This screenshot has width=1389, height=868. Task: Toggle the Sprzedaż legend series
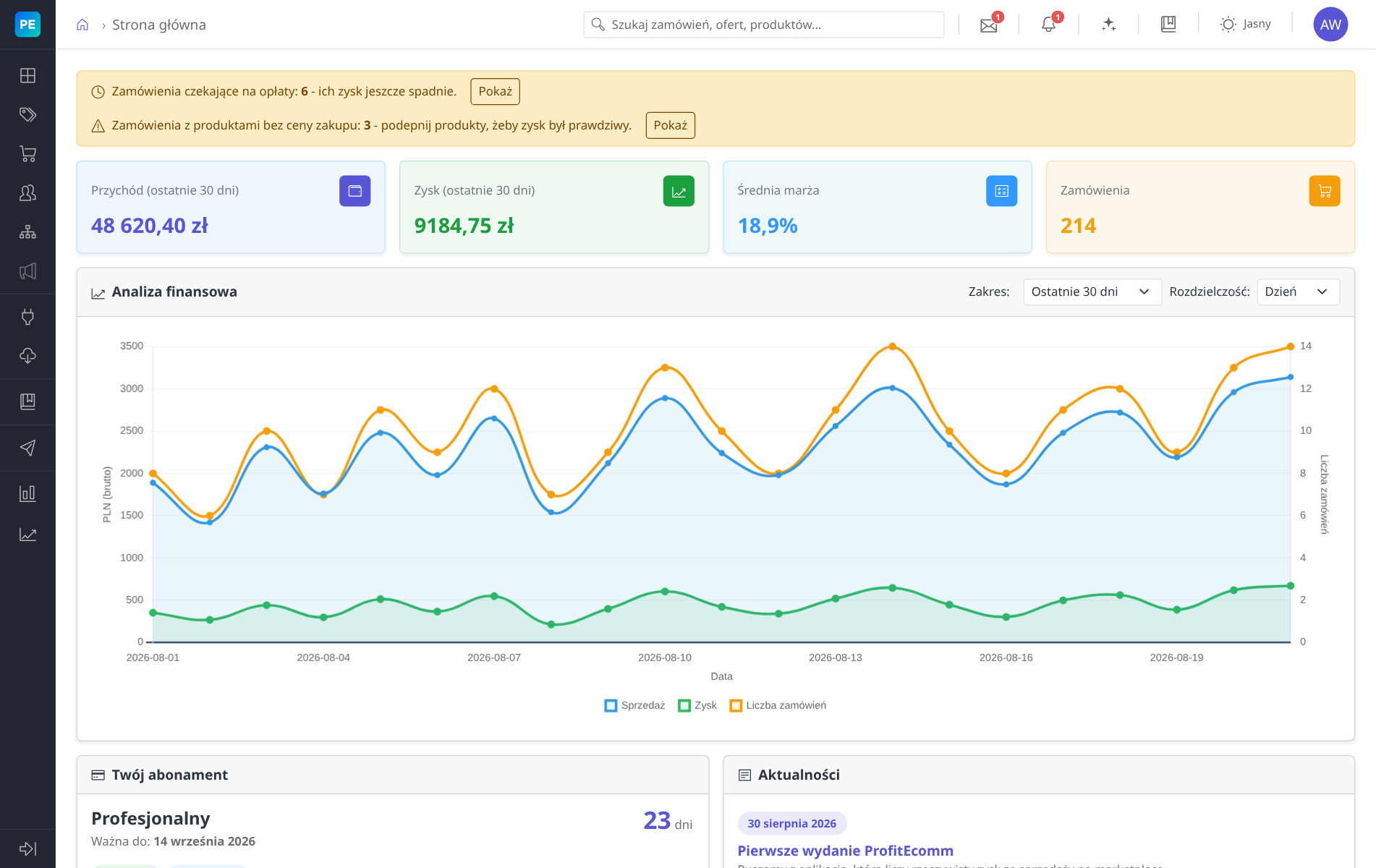click(634, 705)
